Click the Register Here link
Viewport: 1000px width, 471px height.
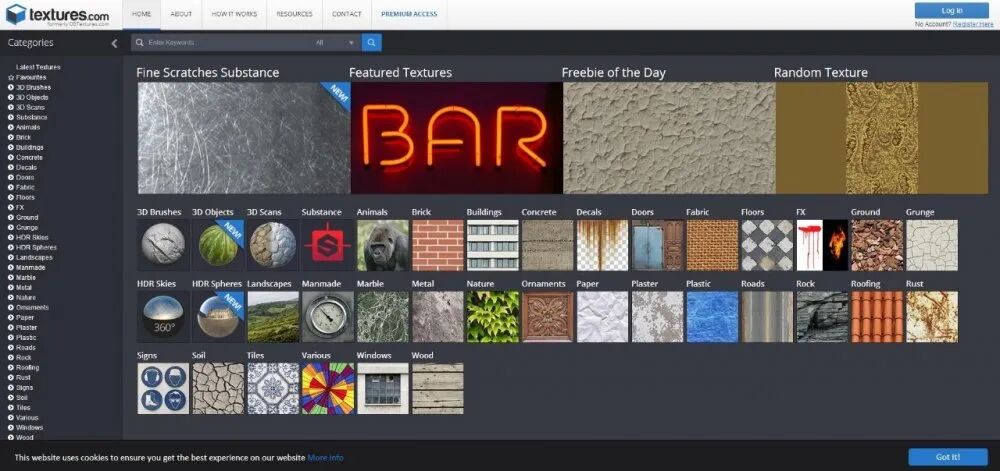[973, 24]
